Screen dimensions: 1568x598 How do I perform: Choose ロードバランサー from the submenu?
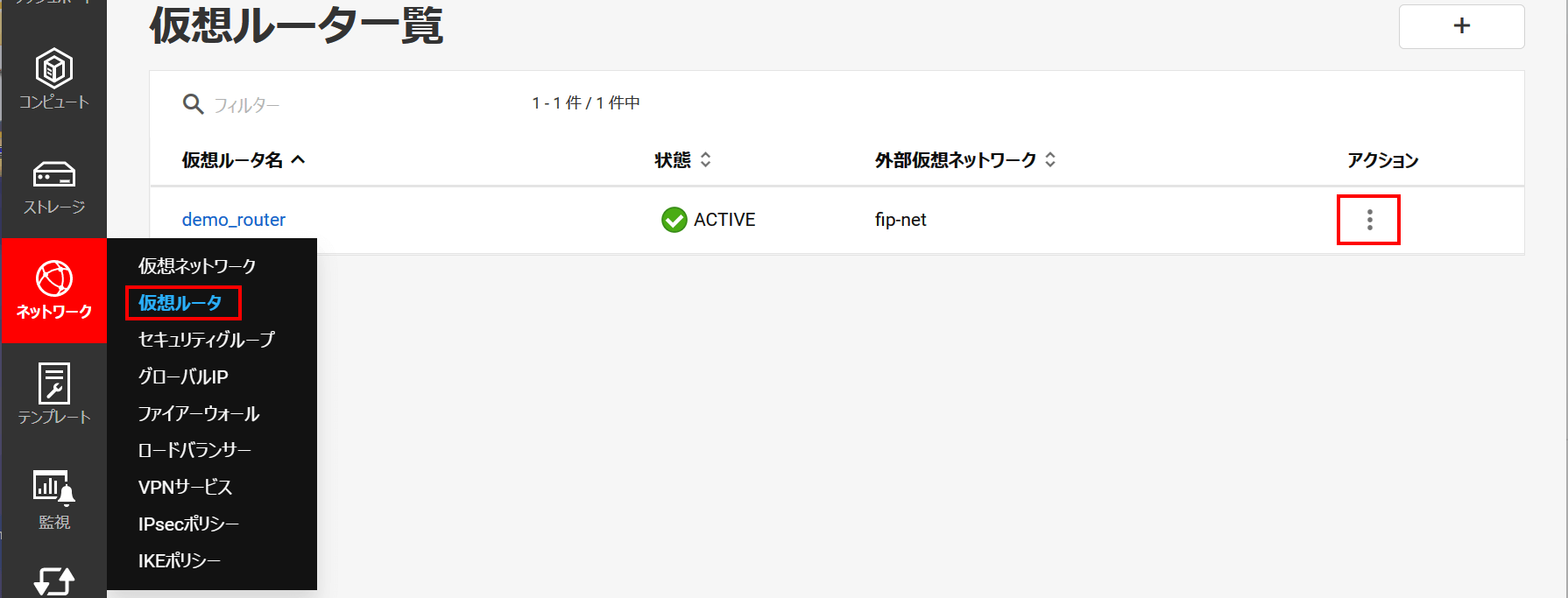194,450
